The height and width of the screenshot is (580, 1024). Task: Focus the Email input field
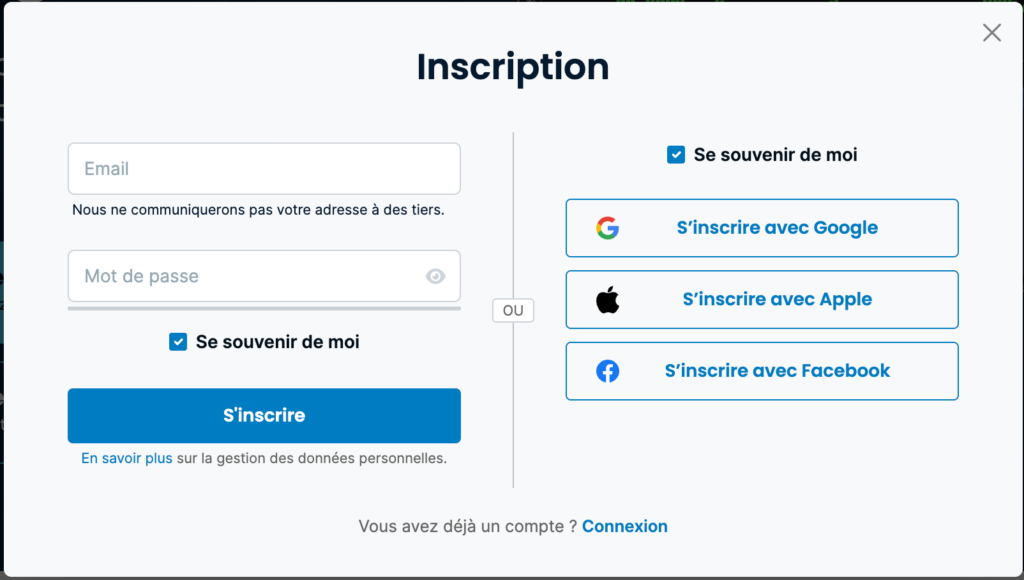tap(264, 169)
